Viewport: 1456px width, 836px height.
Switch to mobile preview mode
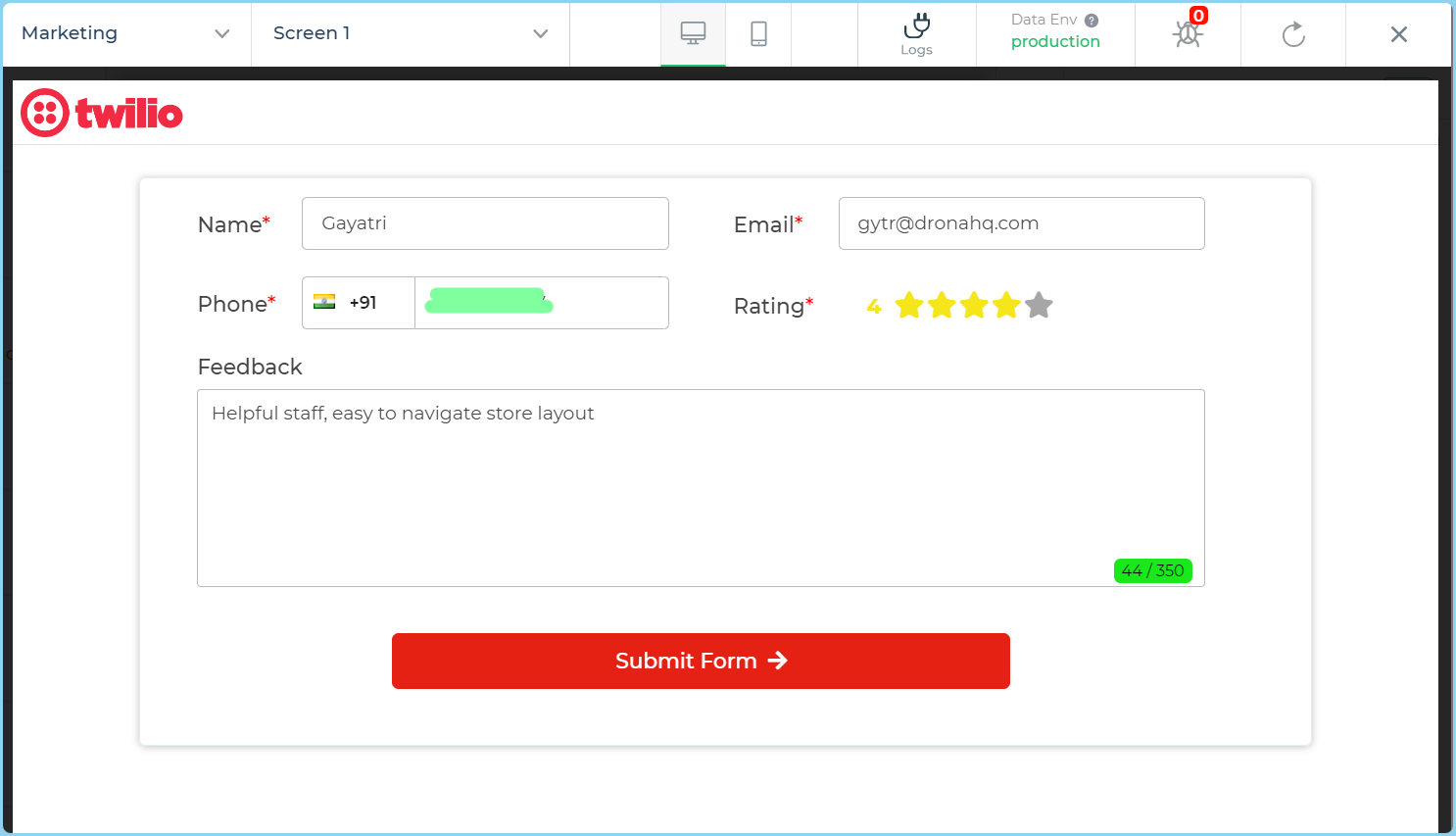758,33
